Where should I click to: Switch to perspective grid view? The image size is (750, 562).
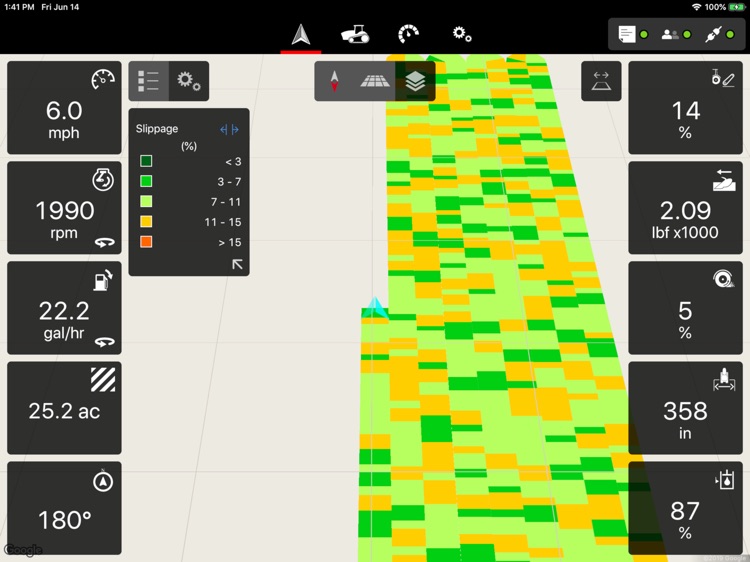coord(375,81)
